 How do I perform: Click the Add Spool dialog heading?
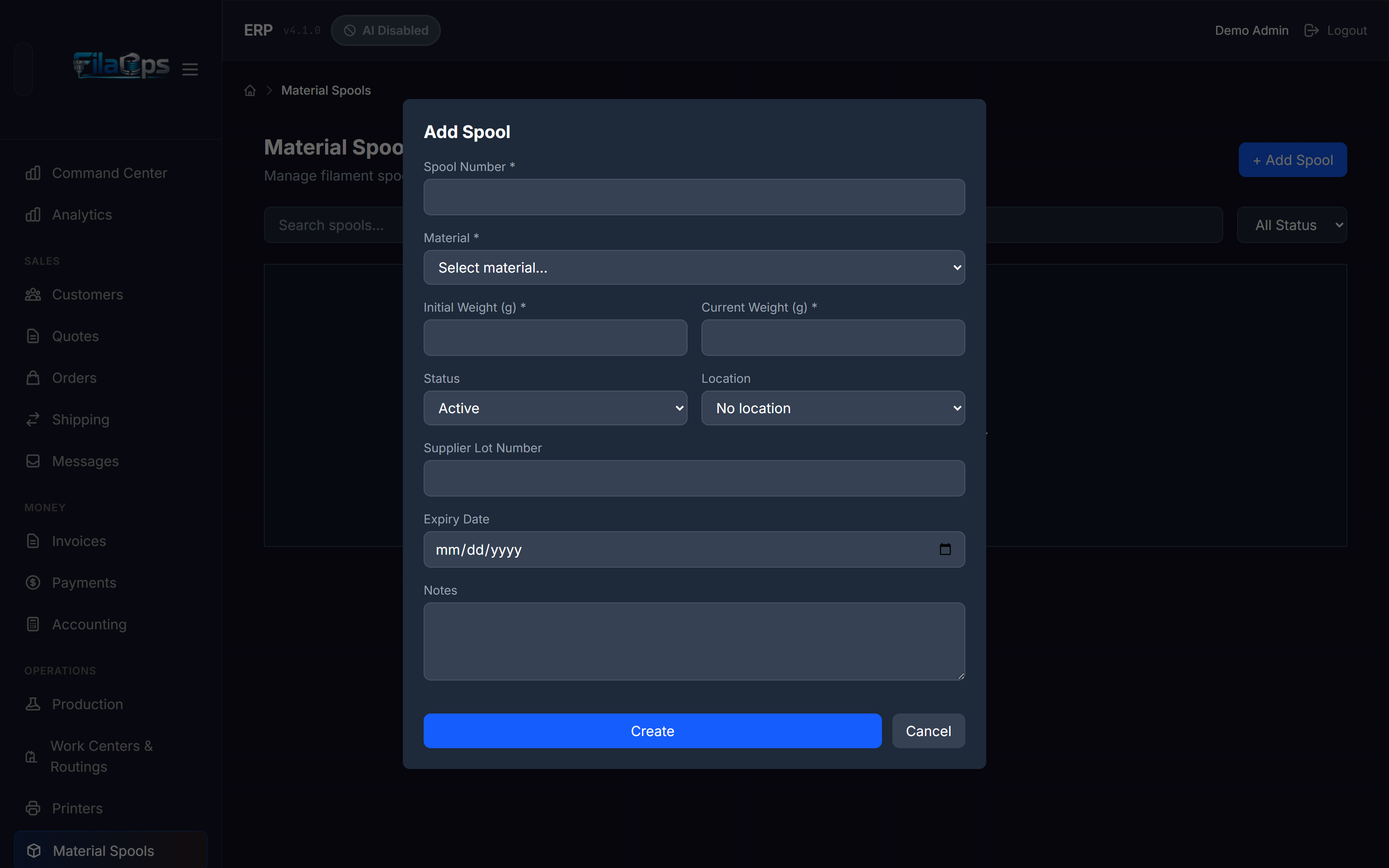(467, 132)
